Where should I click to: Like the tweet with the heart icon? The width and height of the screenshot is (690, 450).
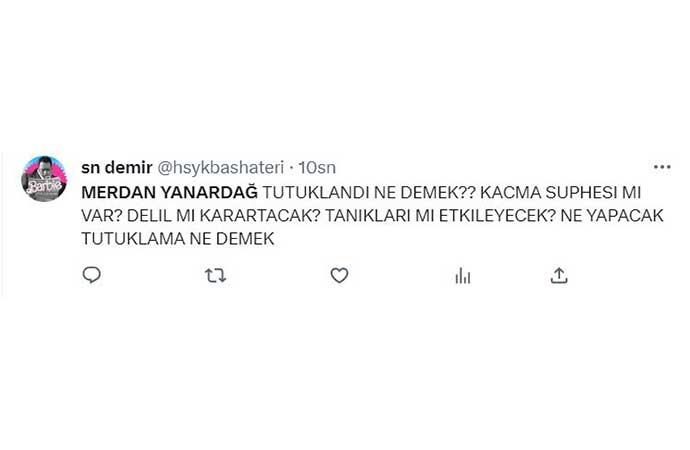pos(339,275)
